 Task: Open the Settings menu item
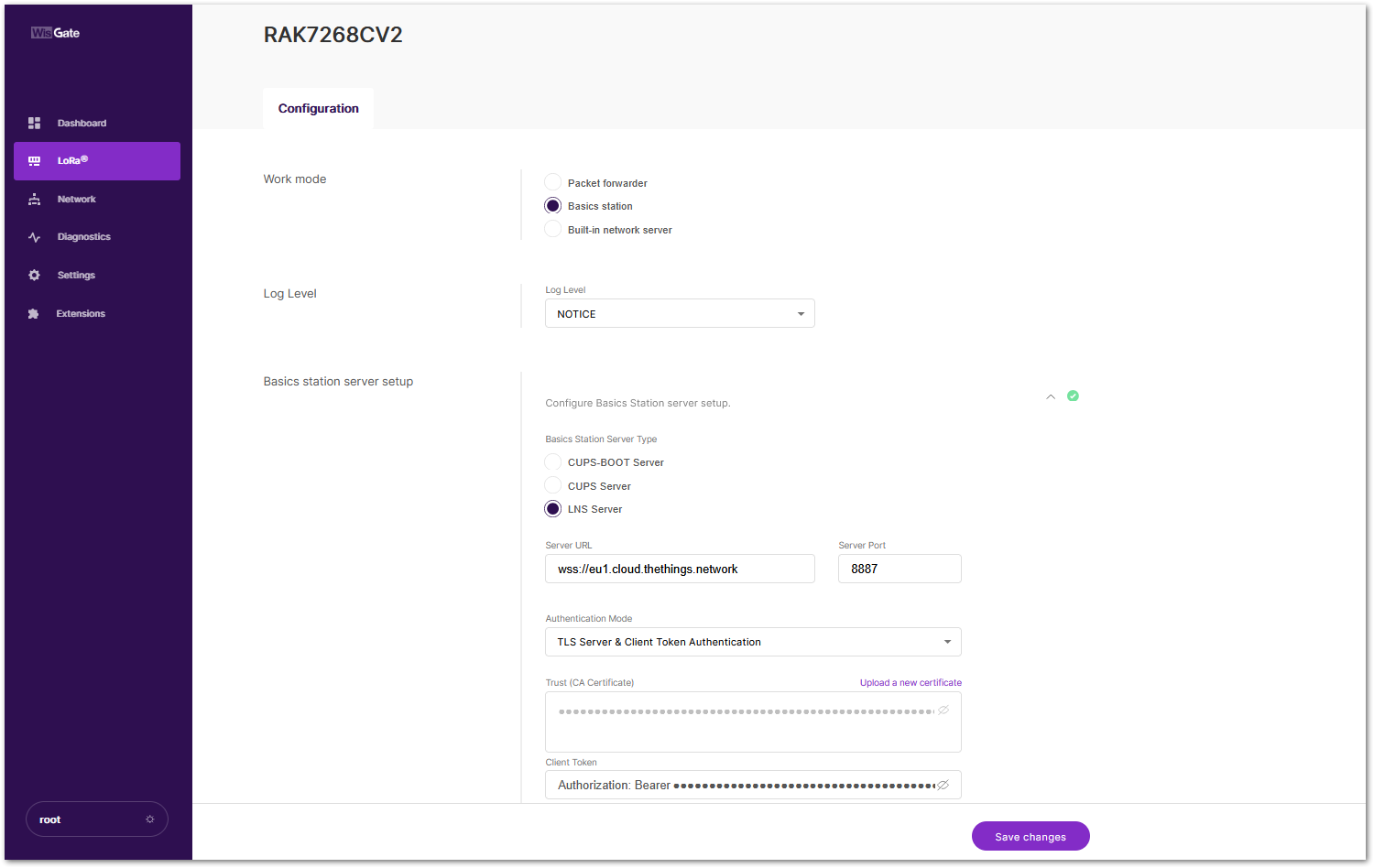97,275
